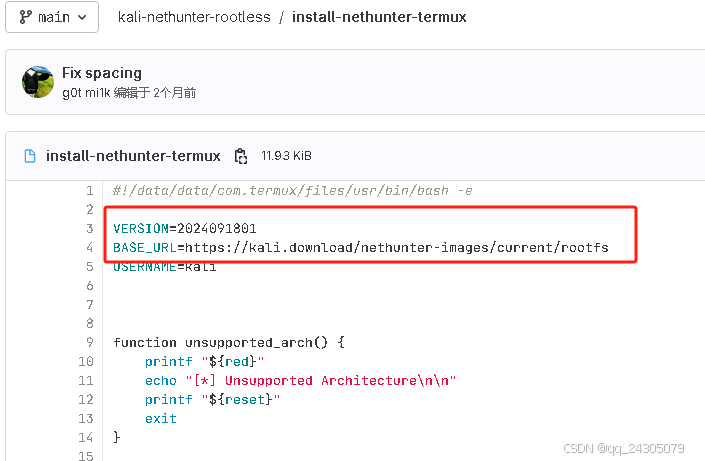Image resolution: width=705 pixels, height=461 pixels.
Task: Click line number 10
Action: point(86,361)
